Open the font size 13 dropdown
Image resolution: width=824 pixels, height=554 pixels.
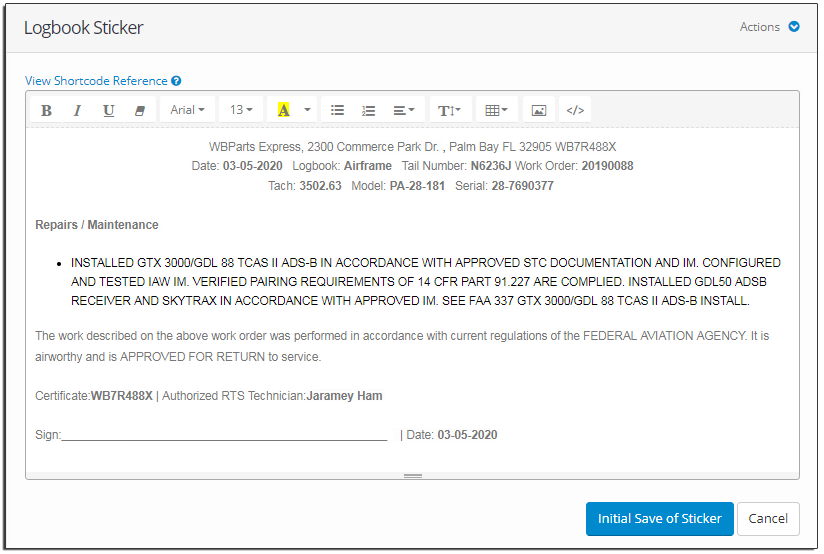241,110
